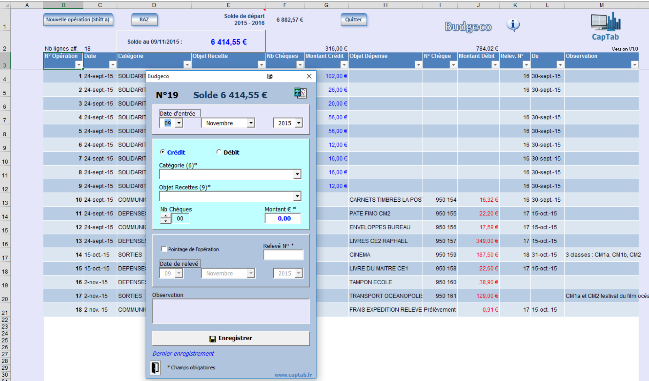Click the relevé date day dropdown
This screenshot has width=649, height=381.
178,273
